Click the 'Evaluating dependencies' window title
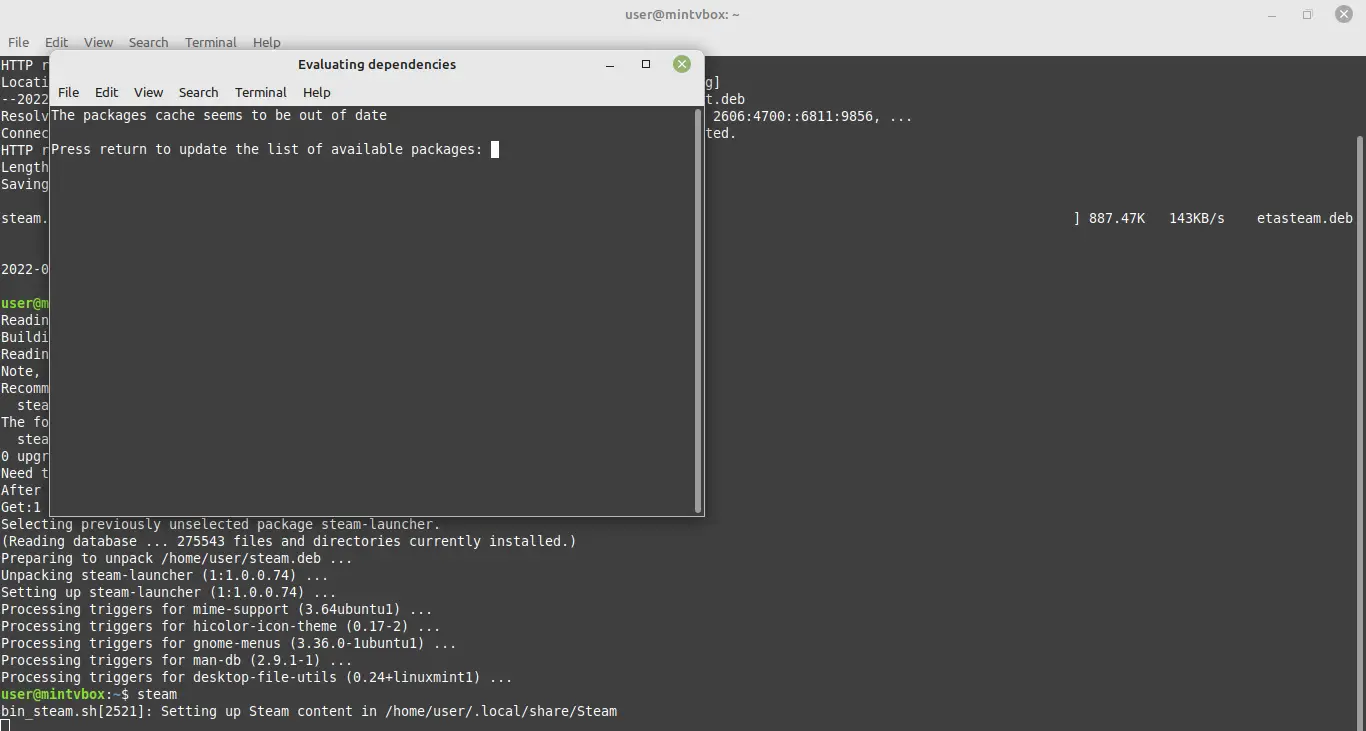 click(x=377, y=64)
